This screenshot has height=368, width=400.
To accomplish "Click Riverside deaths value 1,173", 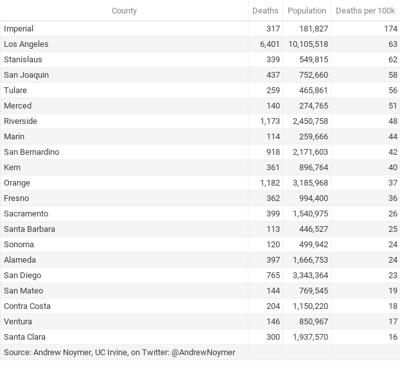I will (x=270, y=121).
